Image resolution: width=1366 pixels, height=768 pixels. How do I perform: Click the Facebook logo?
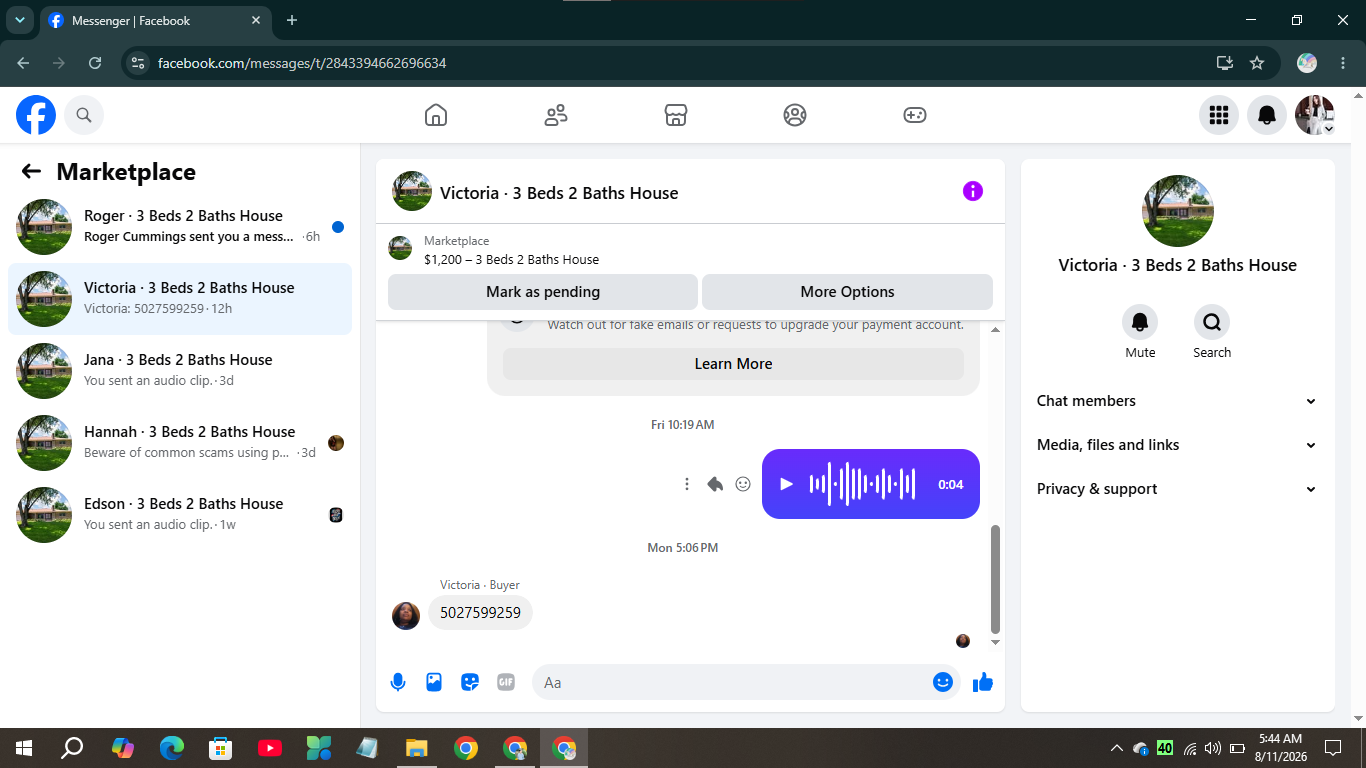[36, 115]
